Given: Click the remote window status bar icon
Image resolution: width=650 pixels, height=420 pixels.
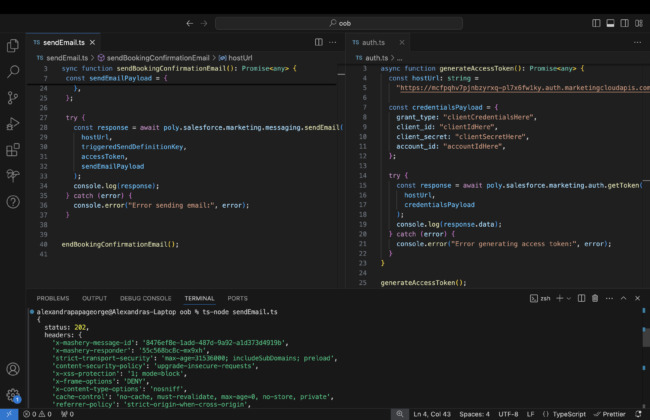Looking at the screenshot, I should (9, 414).
